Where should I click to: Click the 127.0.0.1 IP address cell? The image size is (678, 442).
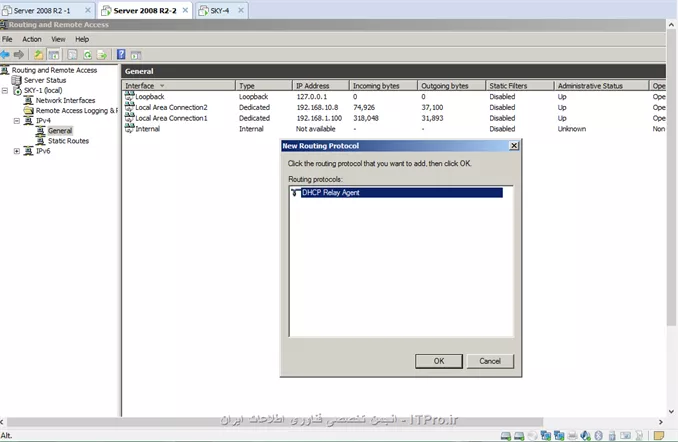312,96
